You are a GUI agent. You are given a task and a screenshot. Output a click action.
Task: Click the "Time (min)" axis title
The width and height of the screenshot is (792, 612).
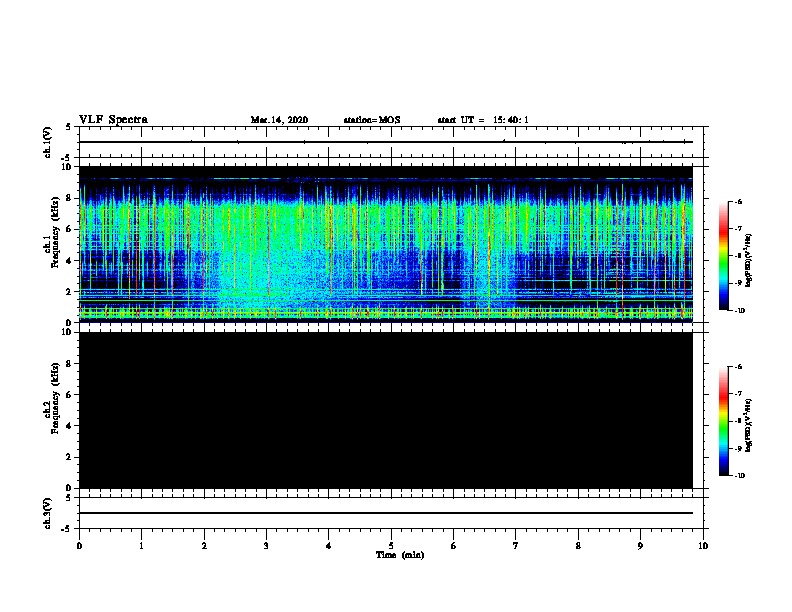pyautogui.click(x=400, y=555)
